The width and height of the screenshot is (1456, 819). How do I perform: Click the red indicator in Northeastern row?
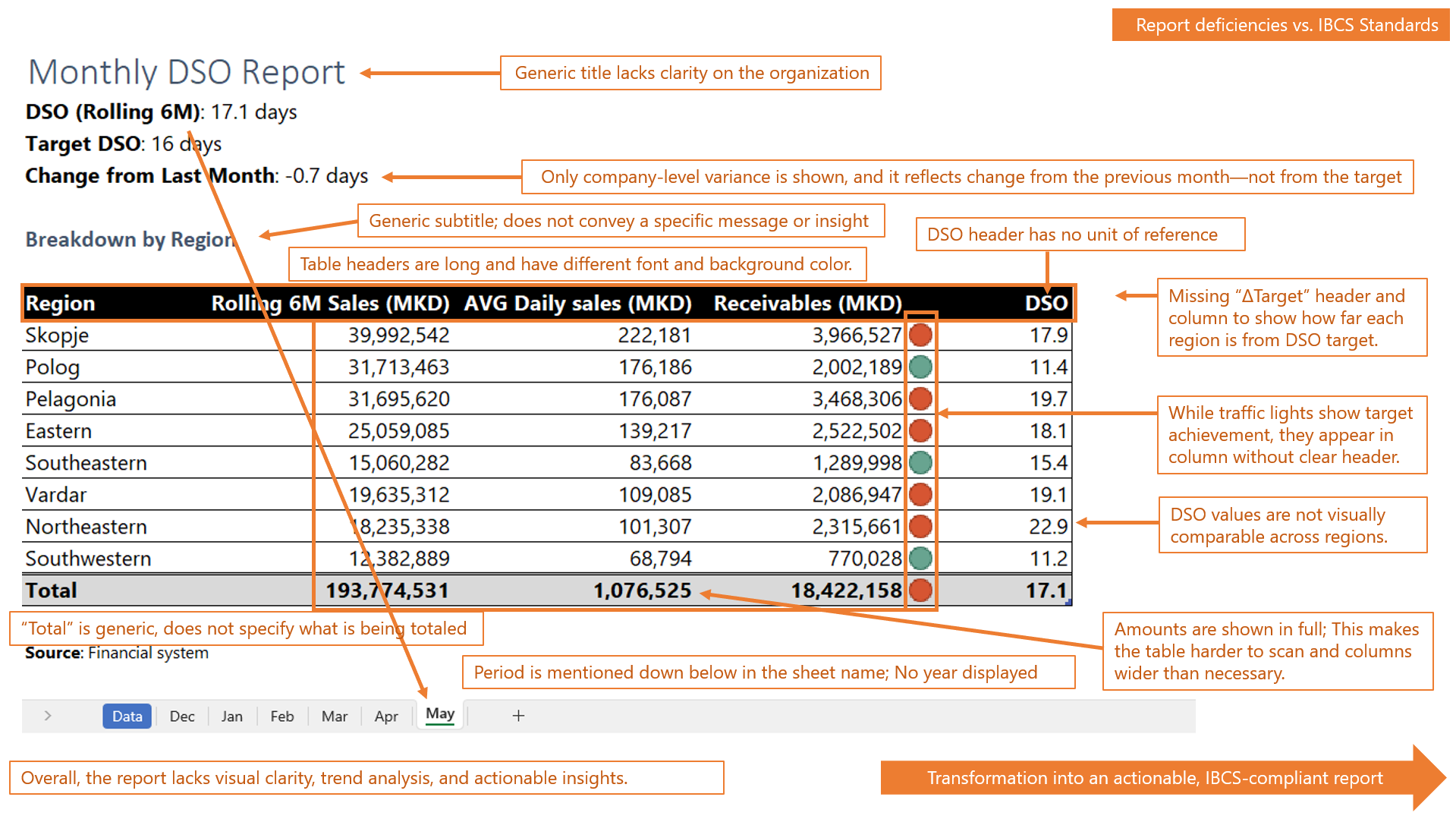click(x=920, y=526)
